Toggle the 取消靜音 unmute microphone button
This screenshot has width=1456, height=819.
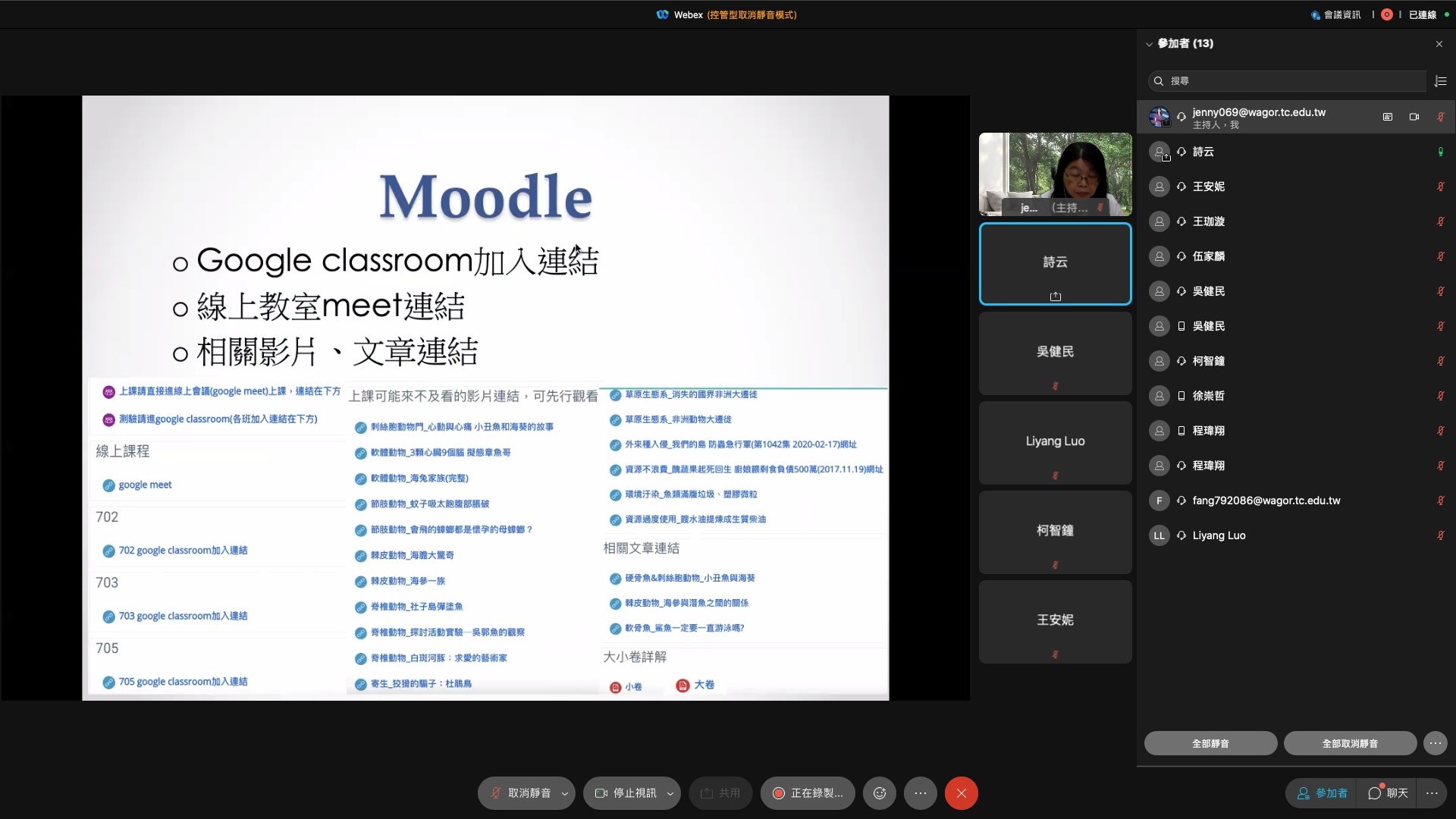(520, 793)
